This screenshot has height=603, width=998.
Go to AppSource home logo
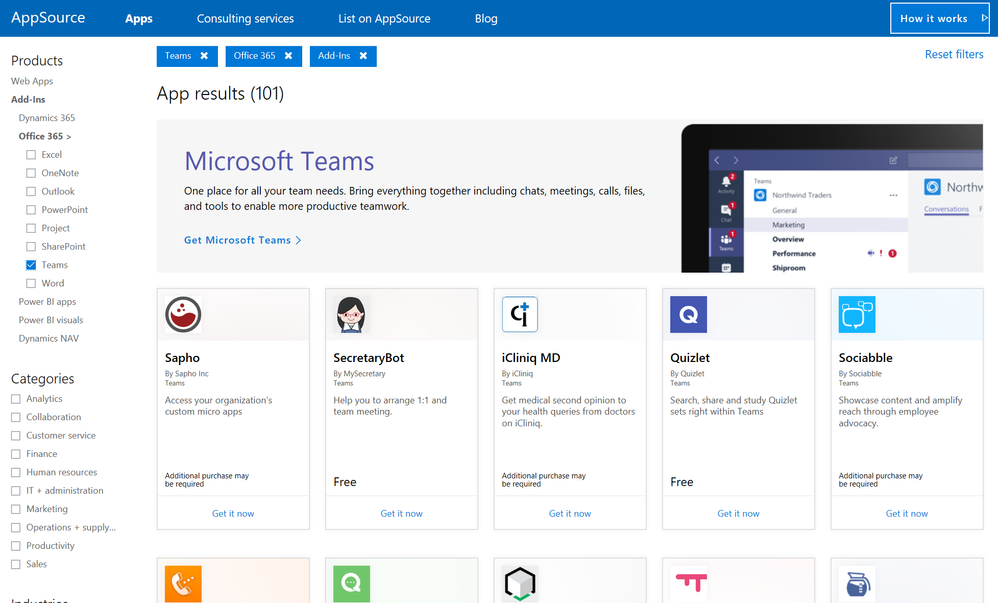pyautogui.click(x=48, y=18)
